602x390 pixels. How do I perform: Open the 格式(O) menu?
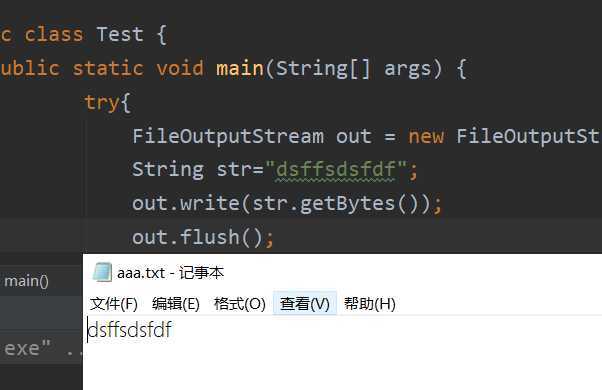[x=240, y=304]
